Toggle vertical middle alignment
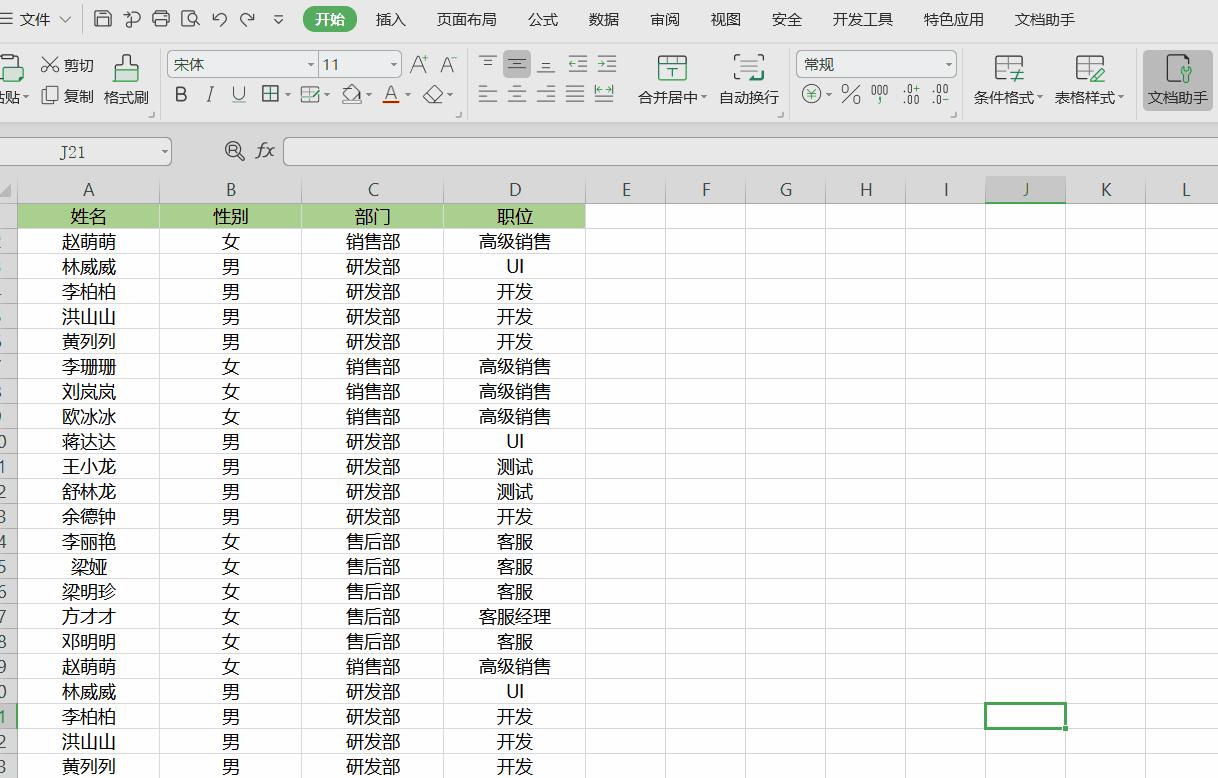 [x=517, y=64]
